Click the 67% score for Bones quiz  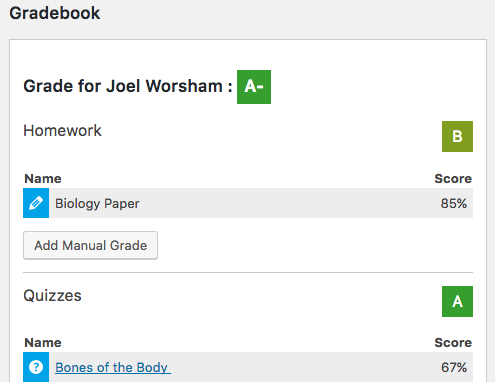[x=454, y=367]
